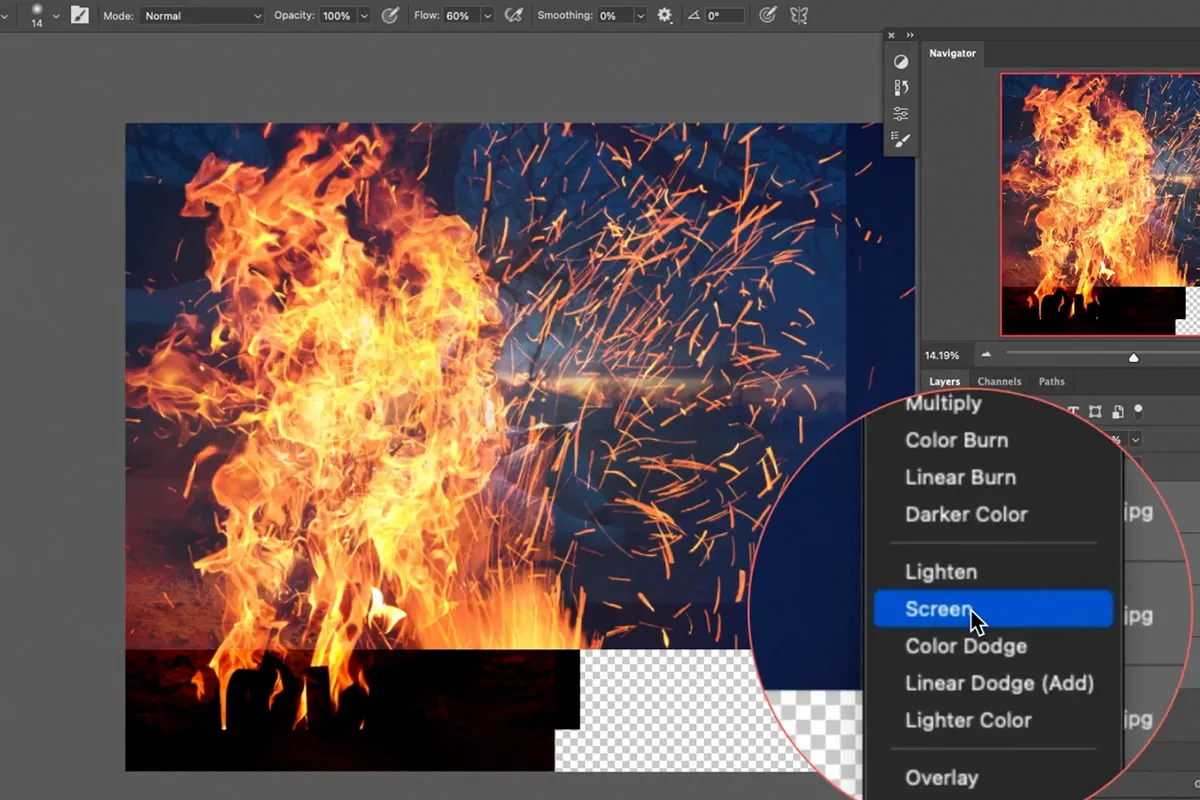Expand the Flow percentage dropdown
Image resolution: width=1200 pixels, height=800 pixels.
[487, 15]
